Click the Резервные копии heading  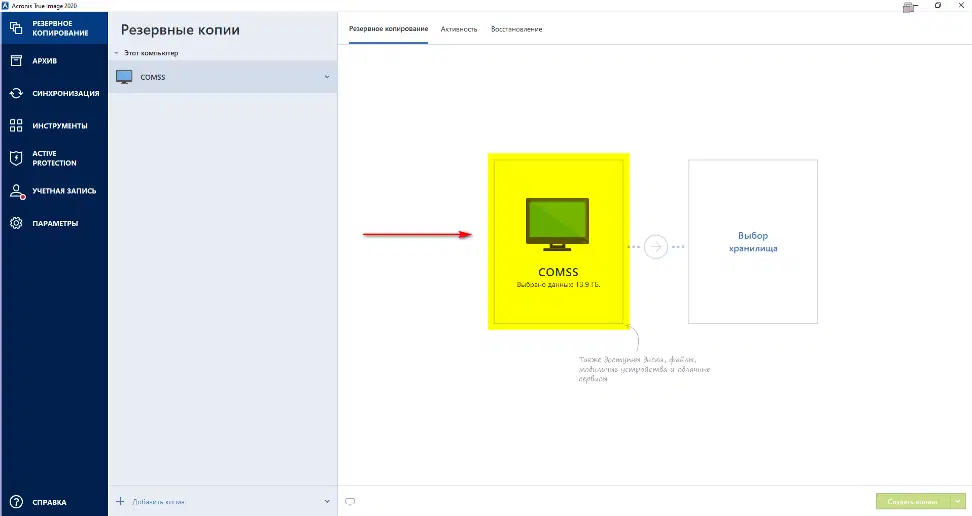point(180,30)
